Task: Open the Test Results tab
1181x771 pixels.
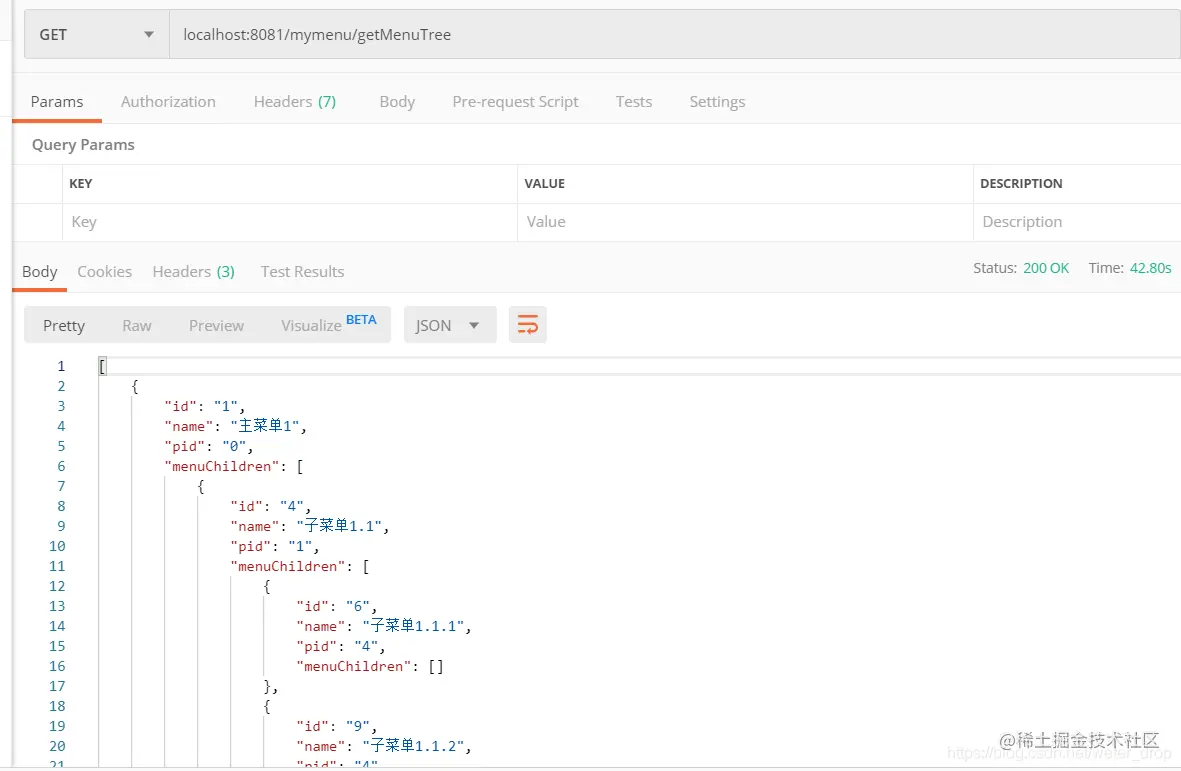Action: (302, 272)
